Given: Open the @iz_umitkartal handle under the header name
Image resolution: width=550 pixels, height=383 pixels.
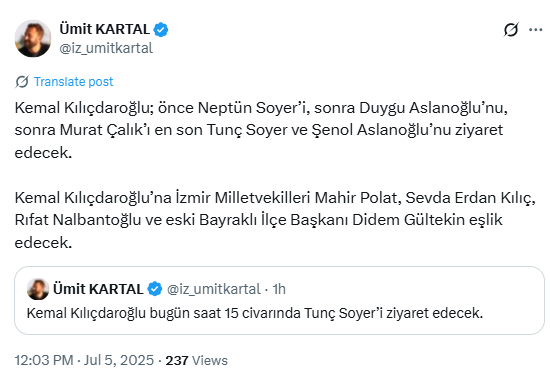Looking at the screenshot, I should (x=106, y=48).
